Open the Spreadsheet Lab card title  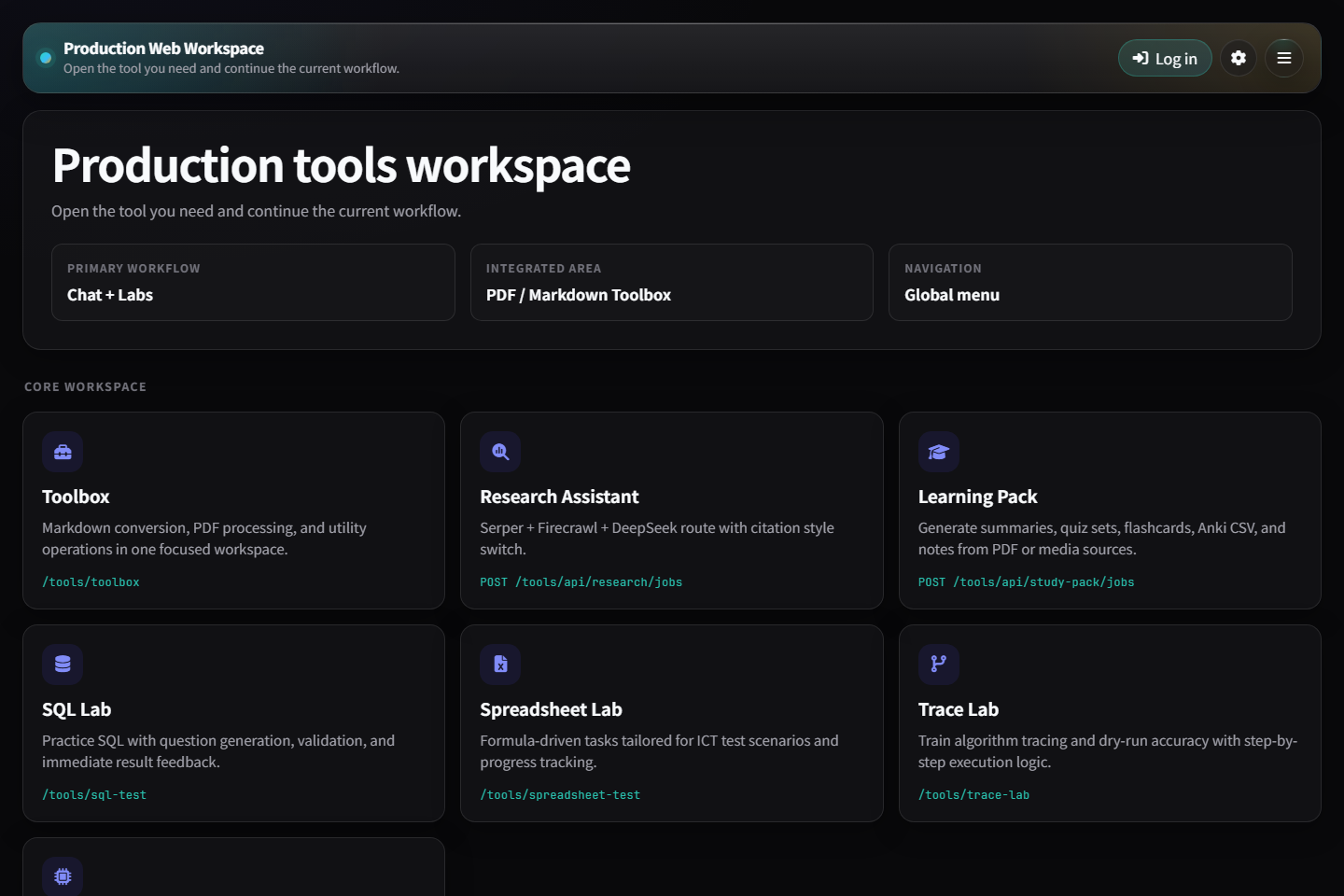(551, 709)
